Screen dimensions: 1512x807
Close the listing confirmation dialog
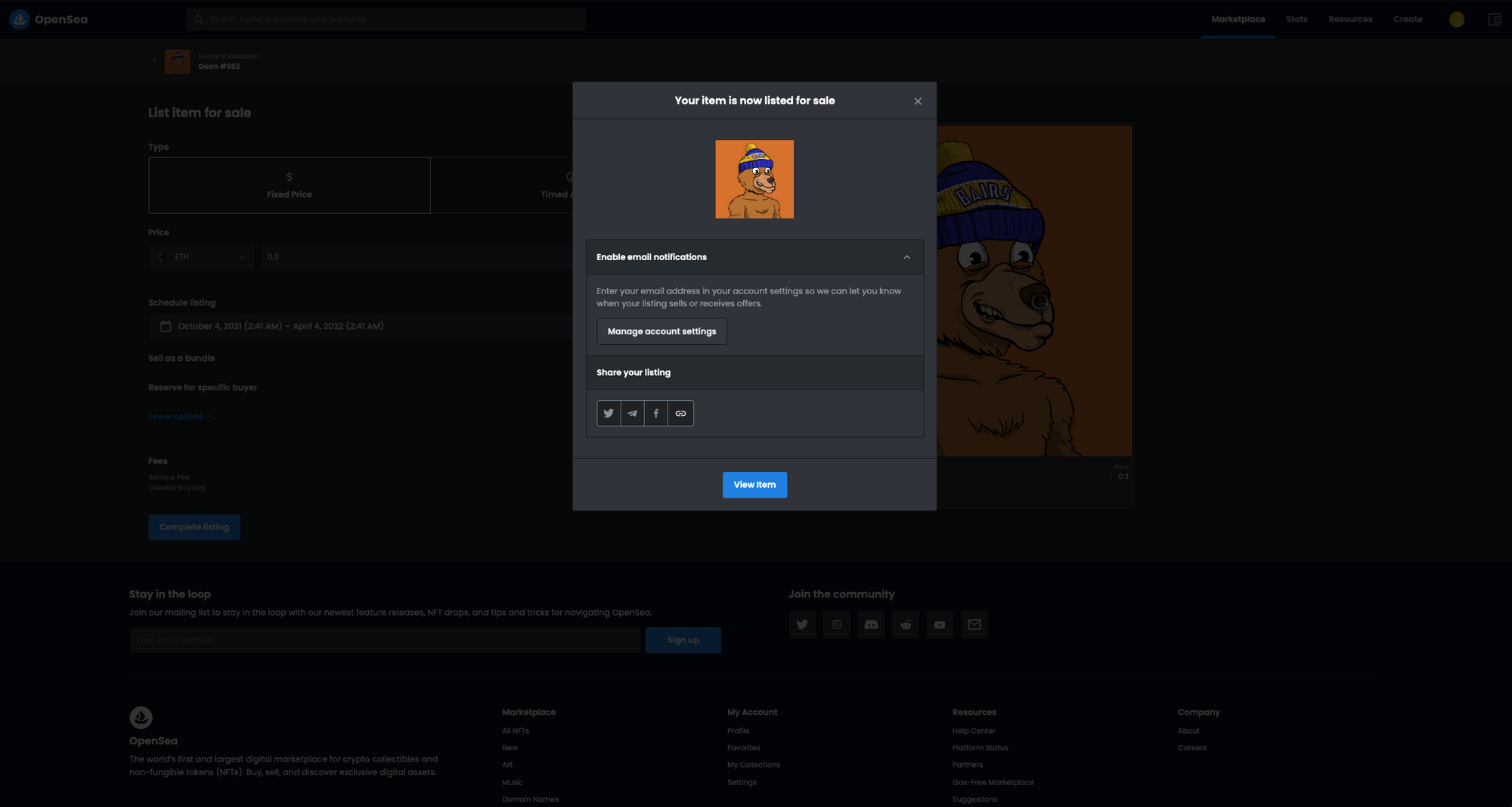pyautogui.click(x=918, y=101)
